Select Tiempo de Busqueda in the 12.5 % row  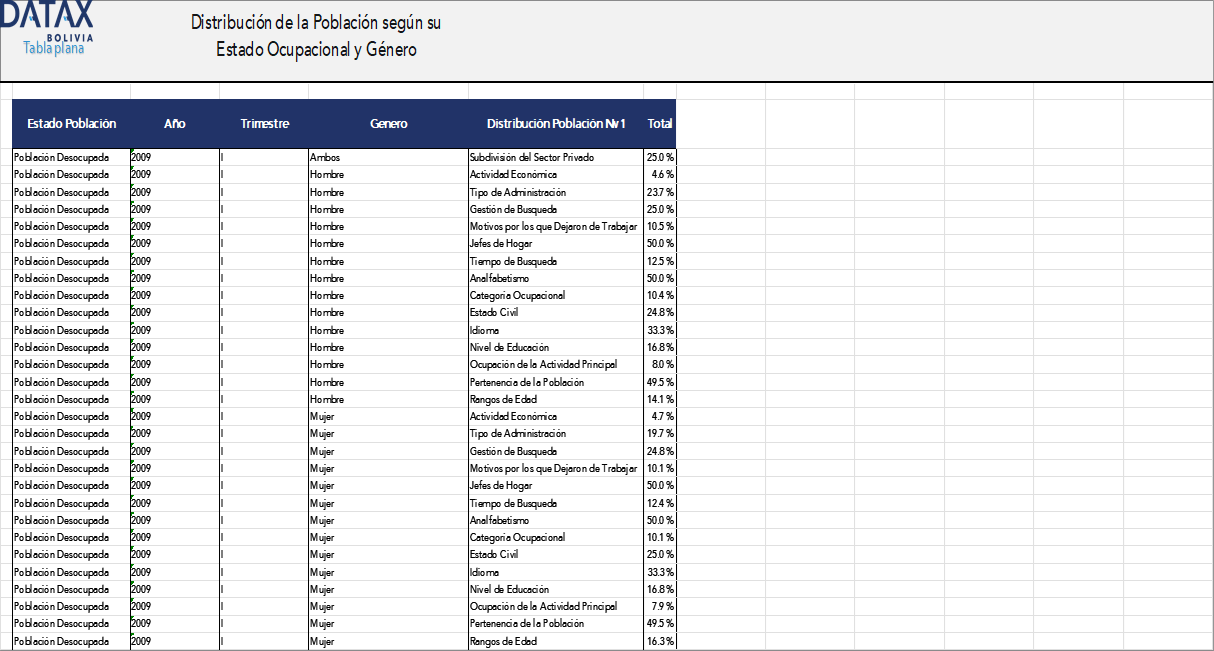pos(556,261)
